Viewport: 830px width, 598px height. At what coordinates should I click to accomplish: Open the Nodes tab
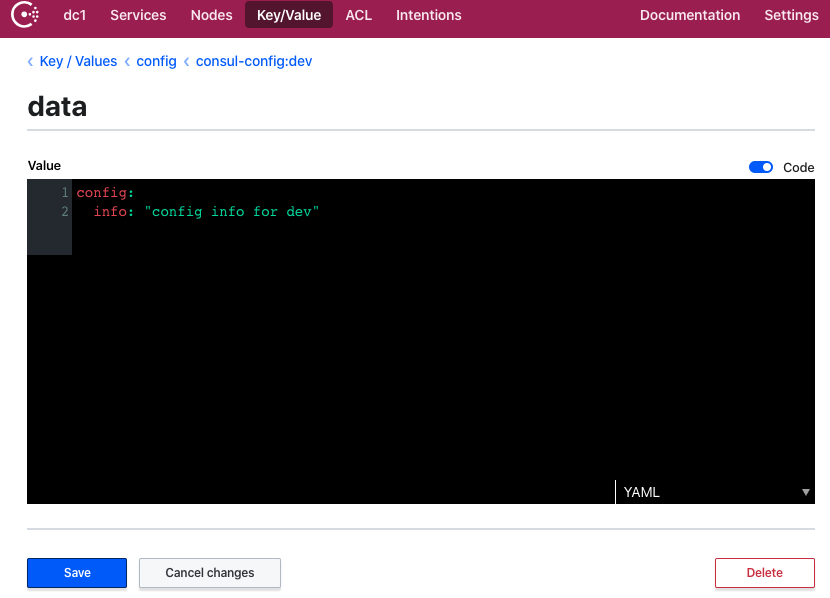[211, 15]
